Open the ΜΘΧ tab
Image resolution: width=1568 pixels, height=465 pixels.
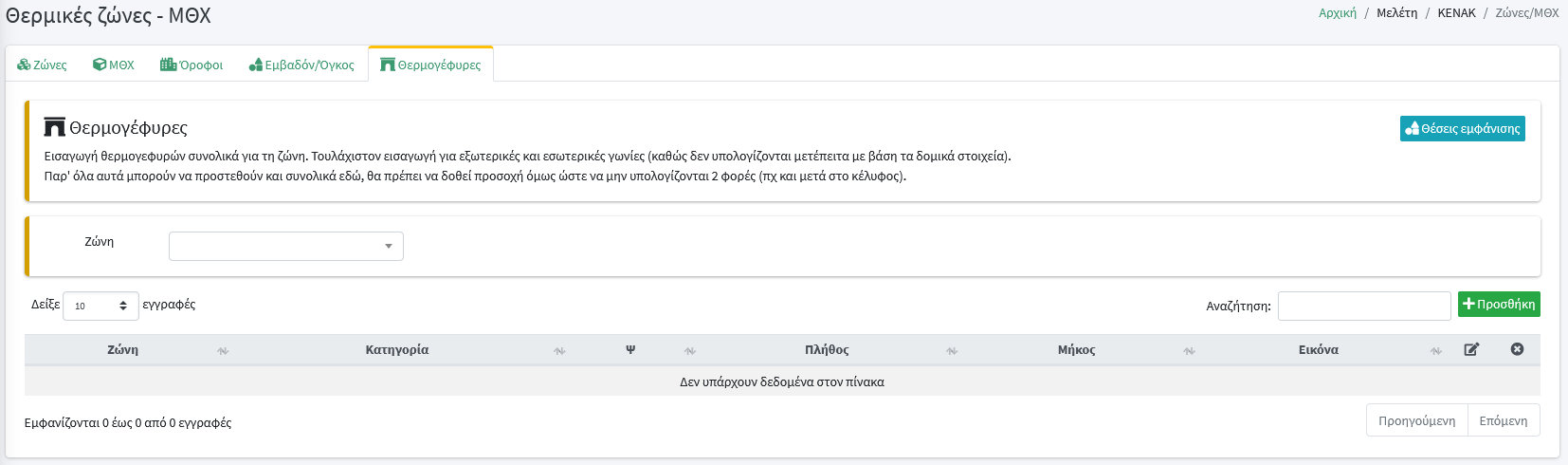(x=114, y=65)
